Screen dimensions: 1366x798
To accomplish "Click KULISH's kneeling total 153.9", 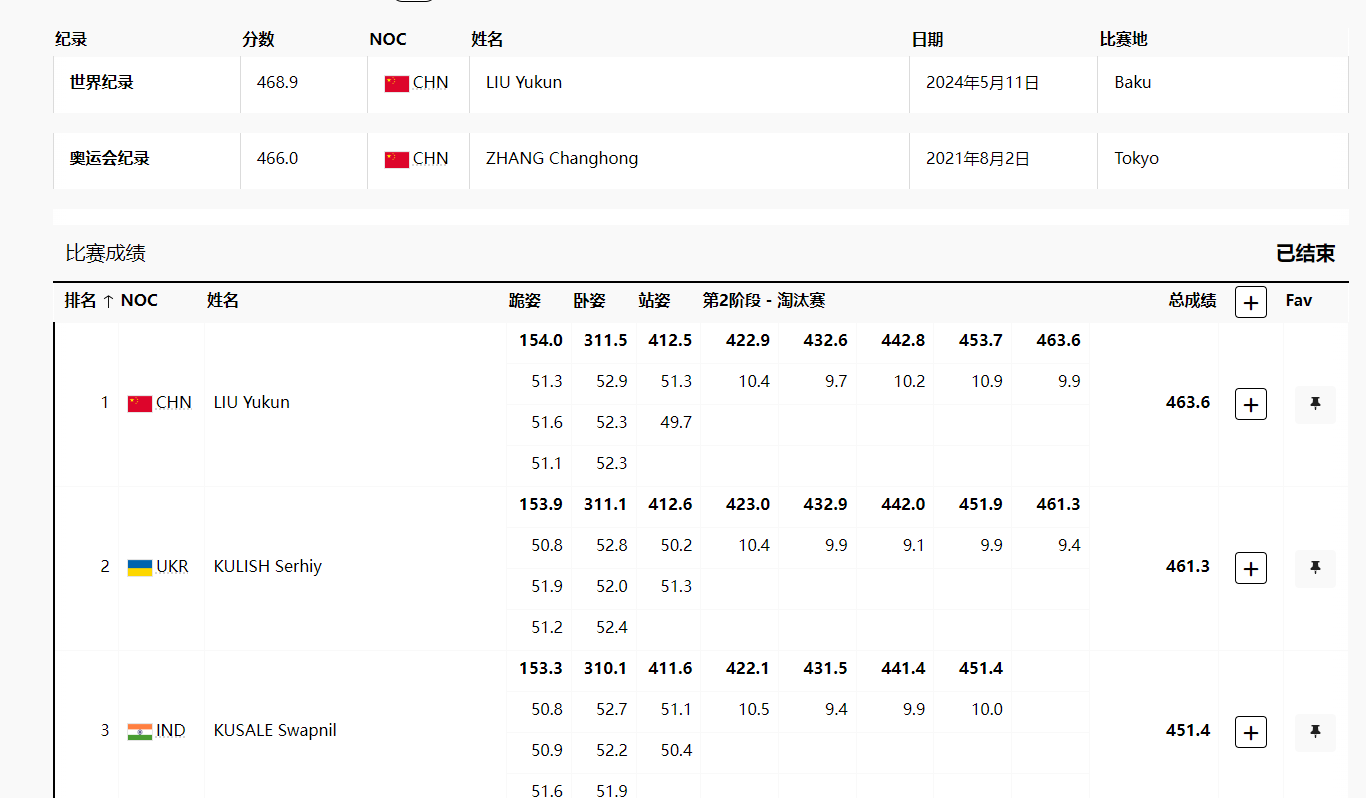I will 541,504.
